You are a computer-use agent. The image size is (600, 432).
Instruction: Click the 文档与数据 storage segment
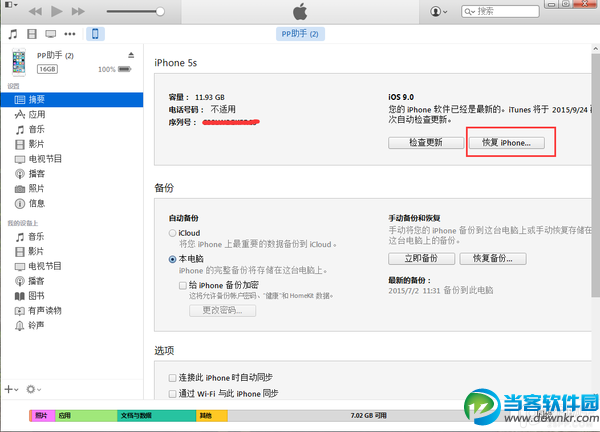click(x=157, y=416)
